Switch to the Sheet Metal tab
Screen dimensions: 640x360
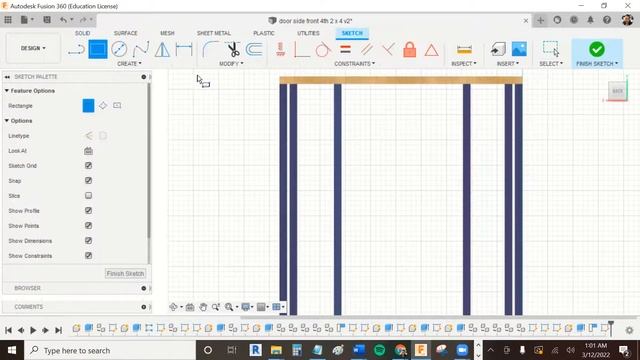point(214,33)
